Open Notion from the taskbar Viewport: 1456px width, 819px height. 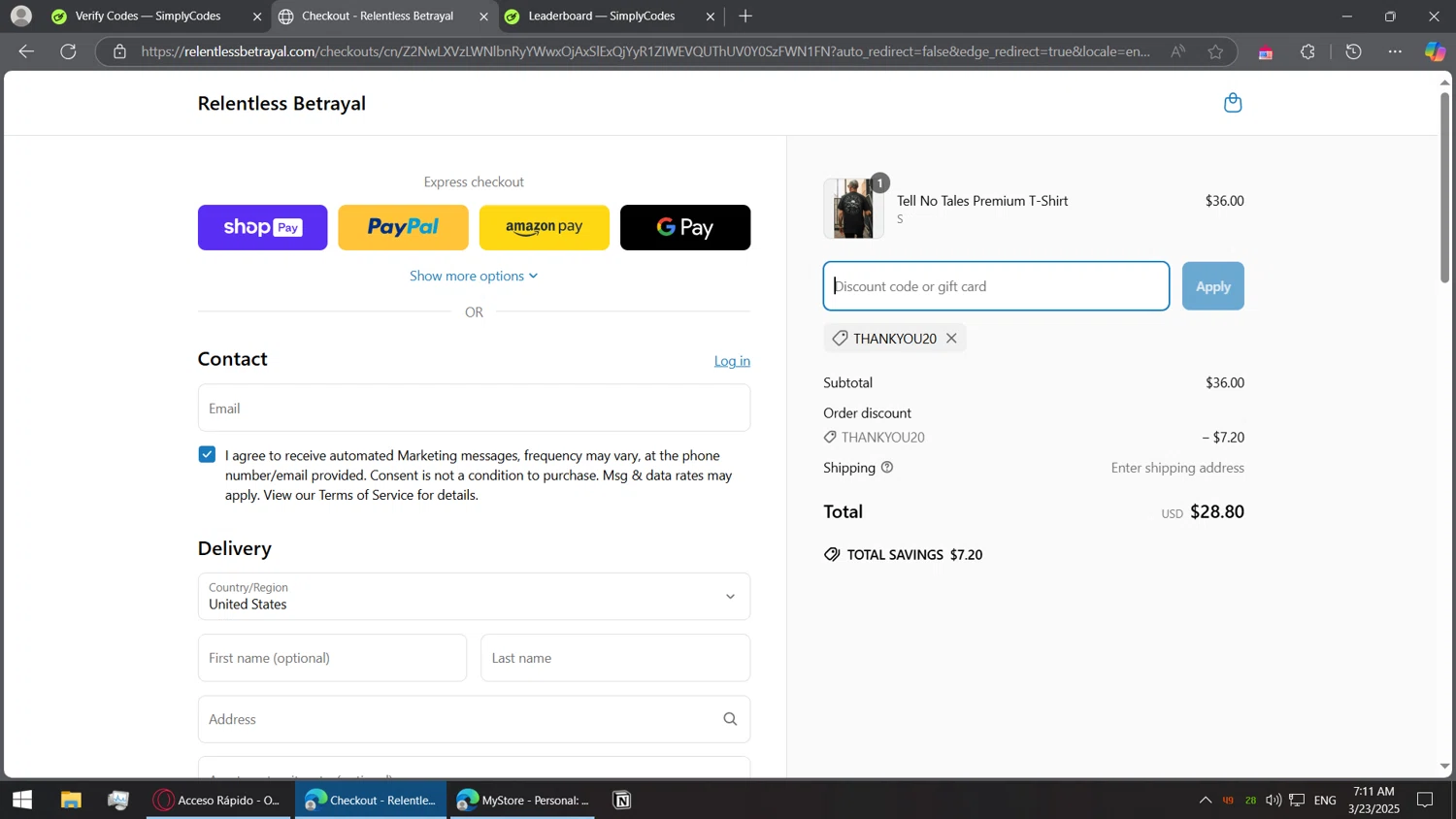(622, 800)
